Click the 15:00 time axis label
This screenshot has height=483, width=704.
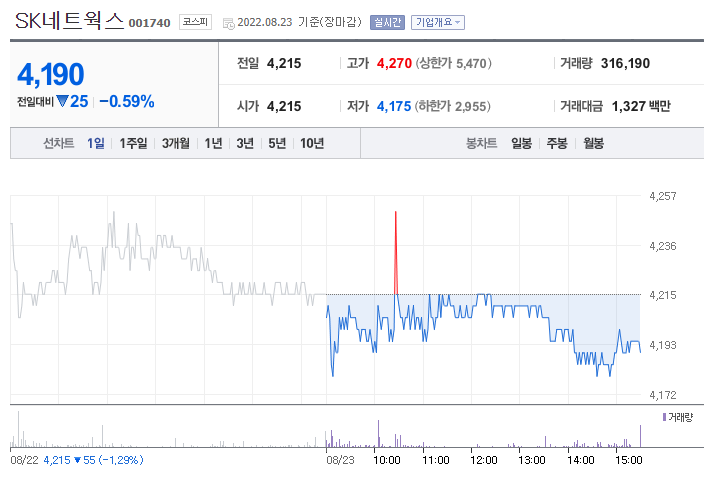coord(629,460)
